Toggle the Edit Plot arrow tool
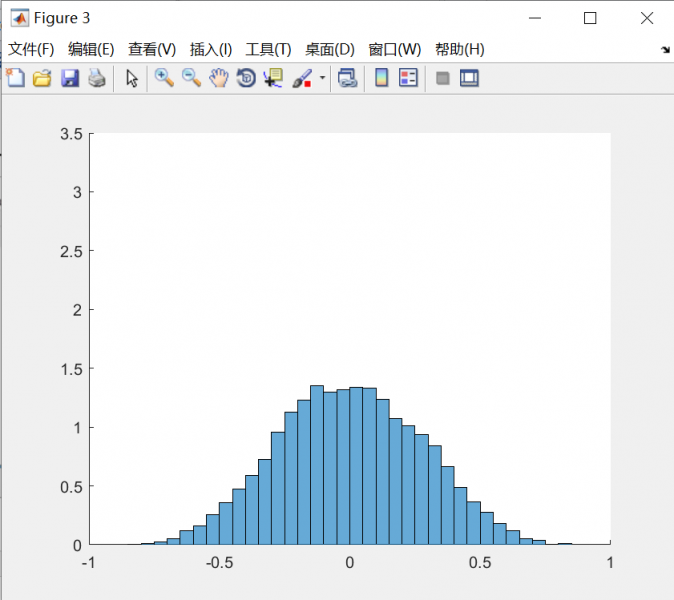Viewport: 674px width, 600px height. click(x=131, y=78)
